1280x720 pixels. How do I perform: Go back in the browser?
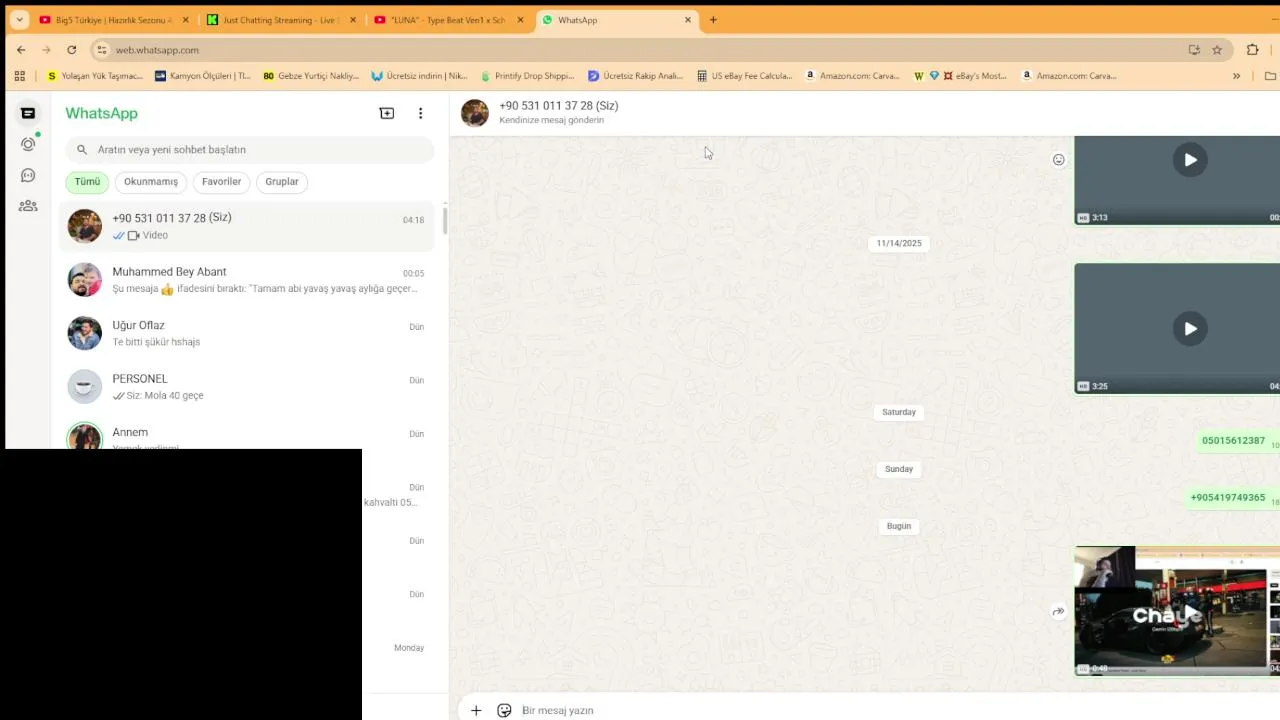click(21, 50)
